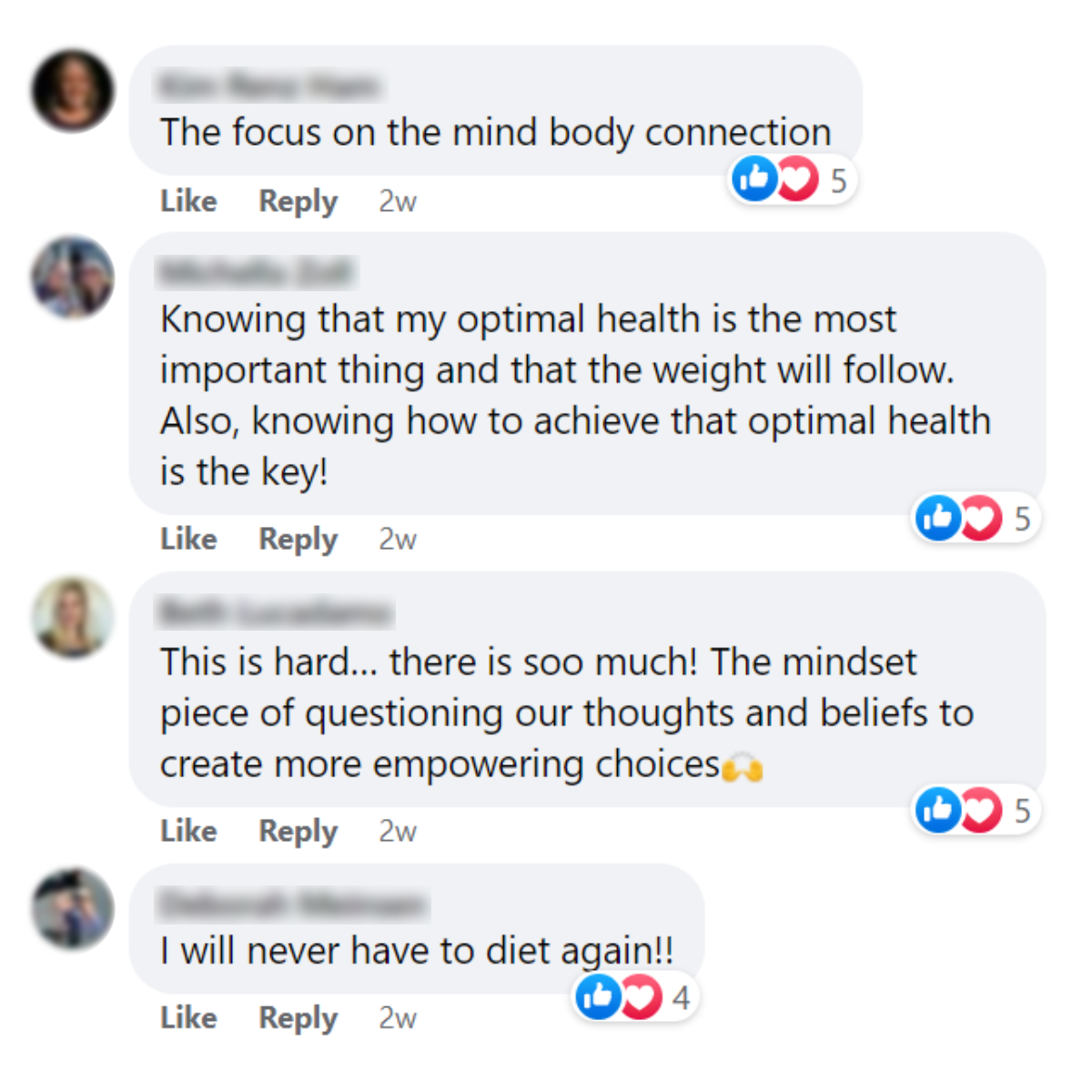Open first commenter's profile picture
The width and height of the screenshot is (1092, 1092).
(73, 91)
